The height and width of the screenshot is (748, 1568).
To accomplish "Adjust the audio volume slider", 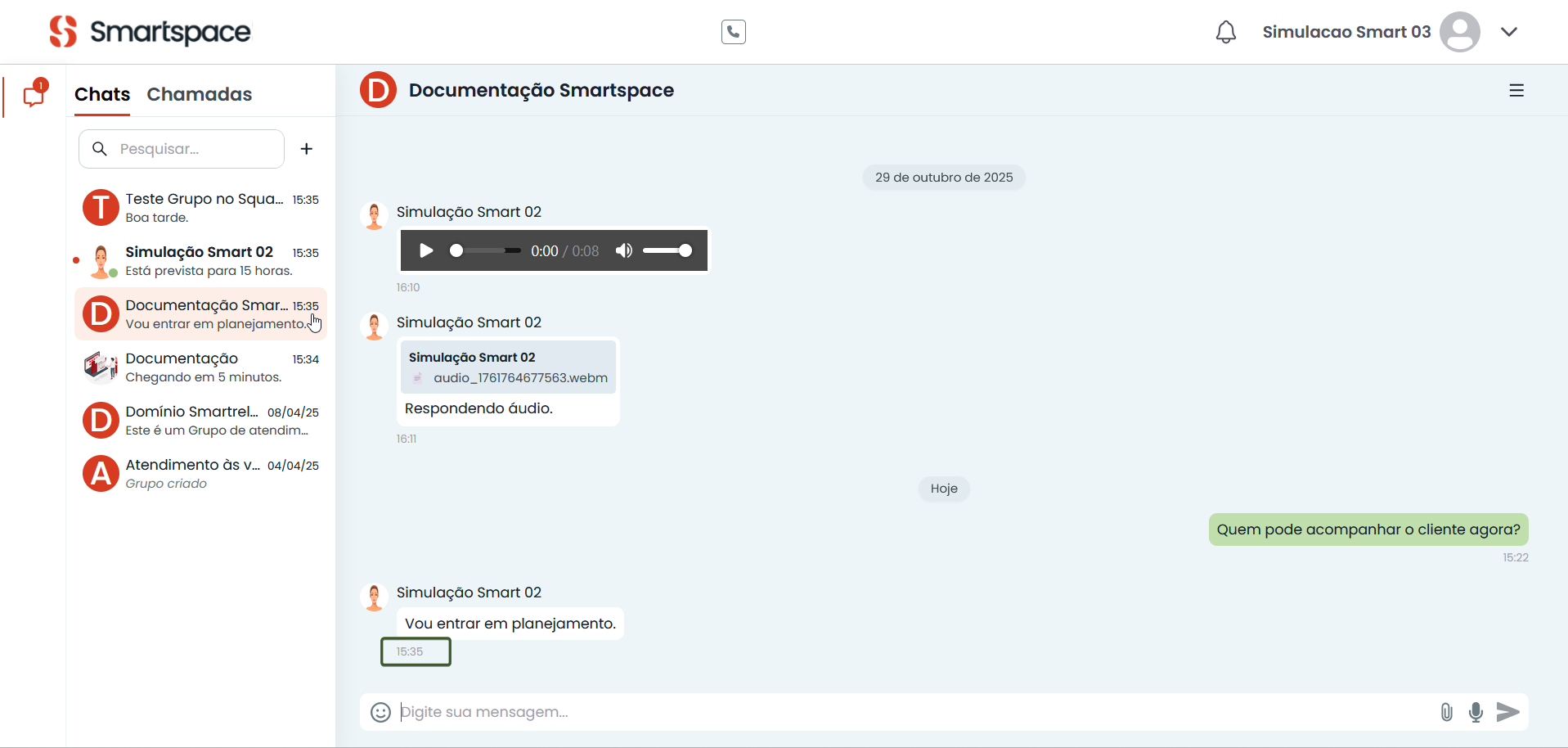I will tap(667, 250).
